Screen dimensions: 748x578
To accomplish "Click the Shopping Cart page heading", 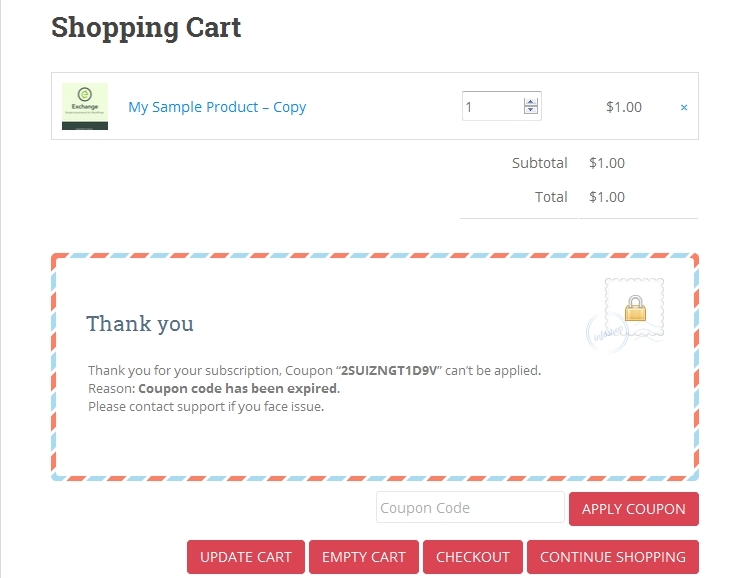I will click(146, 27).
